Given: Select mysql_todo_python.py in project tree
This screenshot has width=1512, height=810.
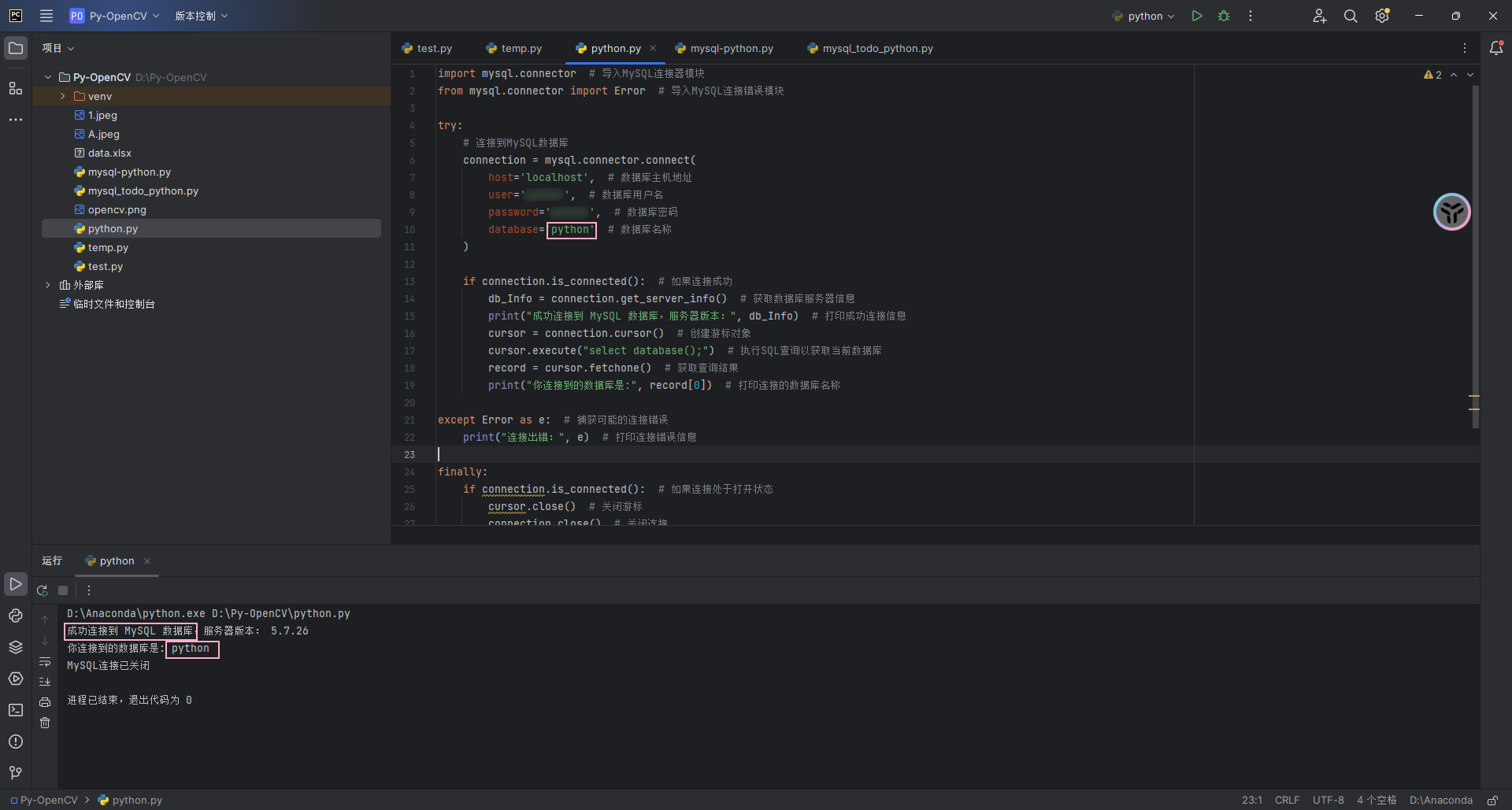Looking at the screenshot, I should click(143, 190).
